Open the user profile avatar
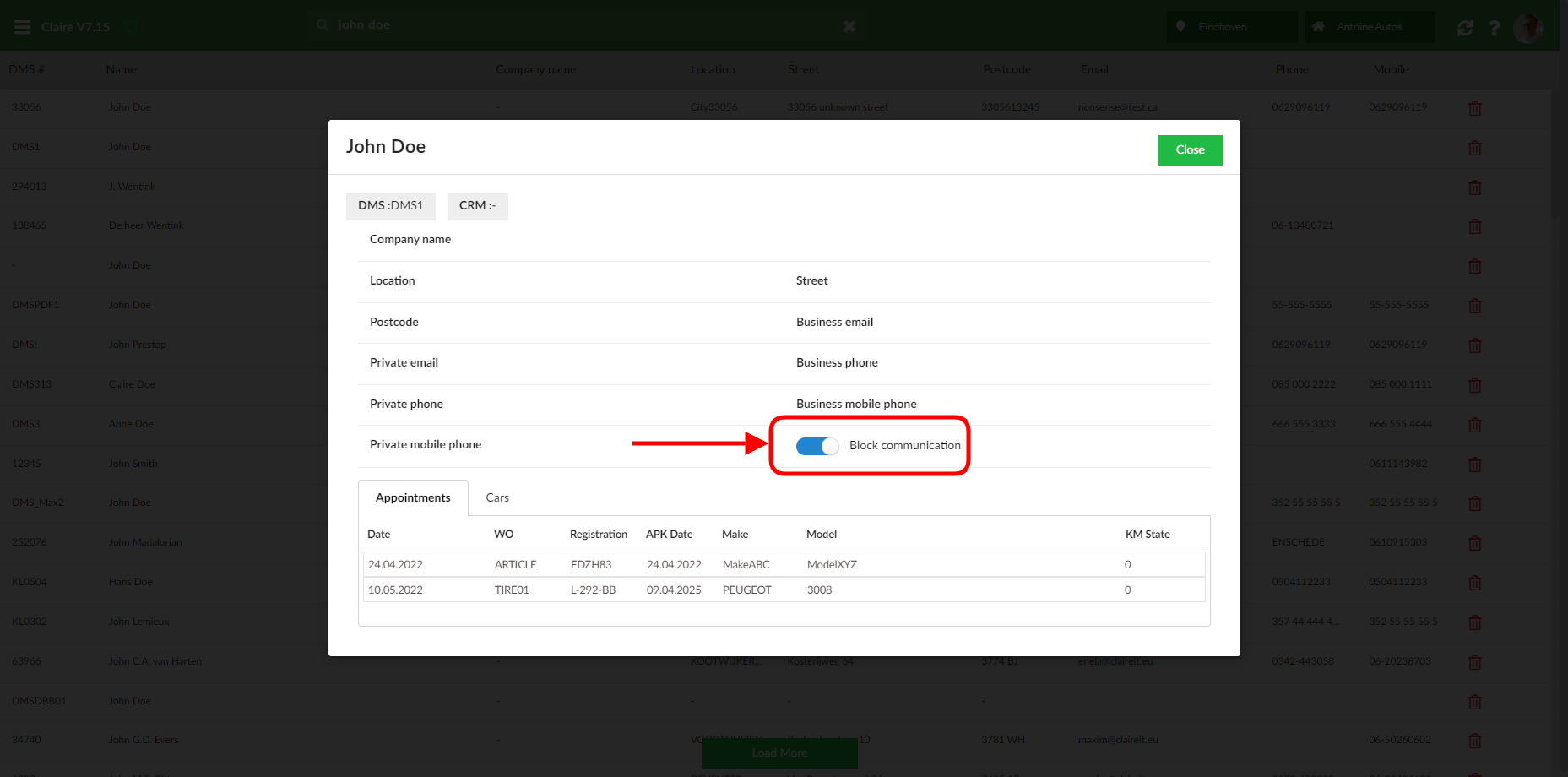 click(x=1527, y=28)
